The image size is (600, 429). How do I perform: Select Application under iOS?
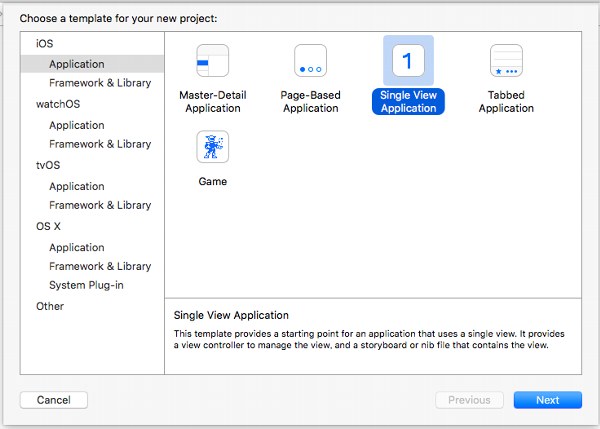76,64
